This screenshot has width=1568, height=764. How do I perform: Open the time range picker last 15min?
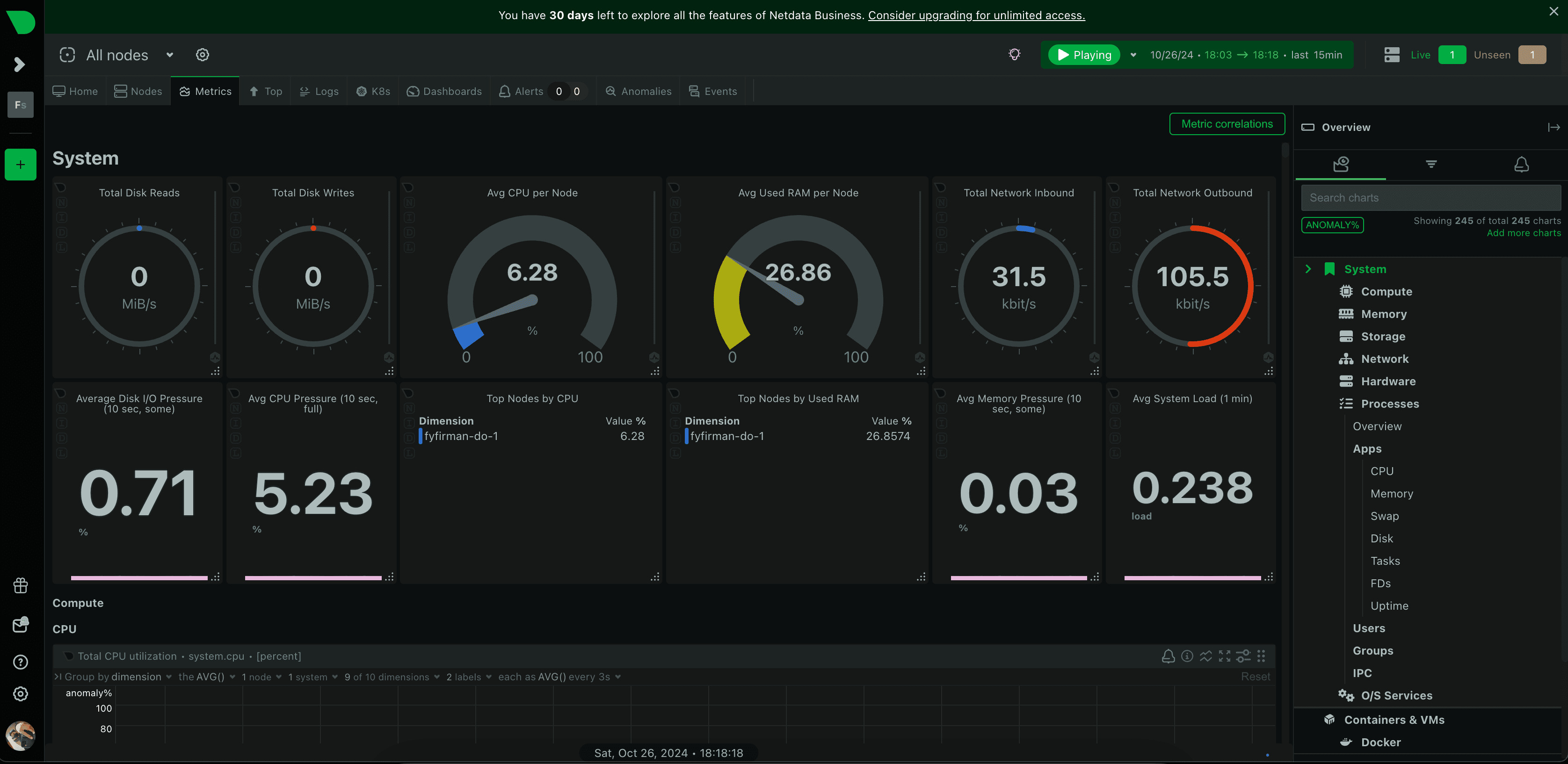[x=1245, y=55]
